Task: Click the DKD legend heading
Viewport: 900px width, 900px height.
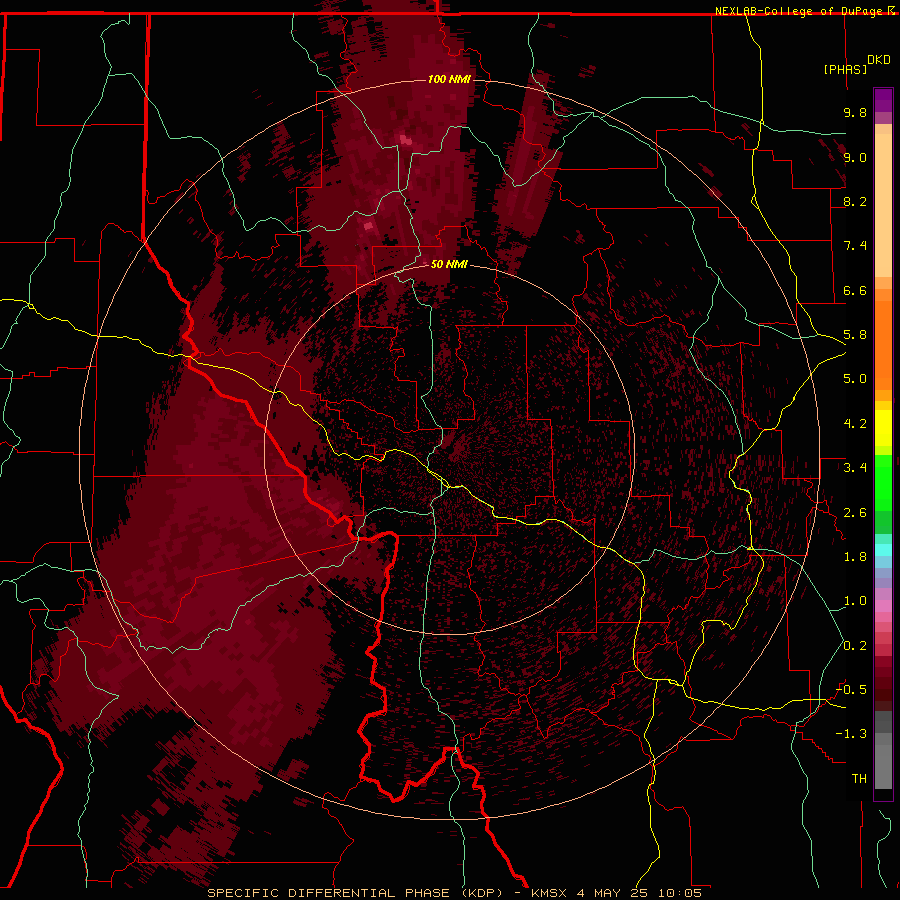Action: point(879,60)
